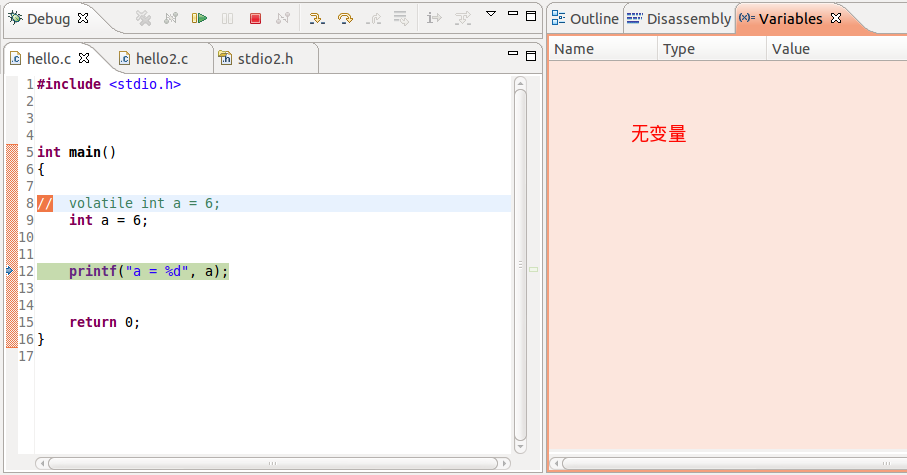Toggle Use Step Filters icon
The width and height of the screenshot is (907, 475).
click(463, 19)
